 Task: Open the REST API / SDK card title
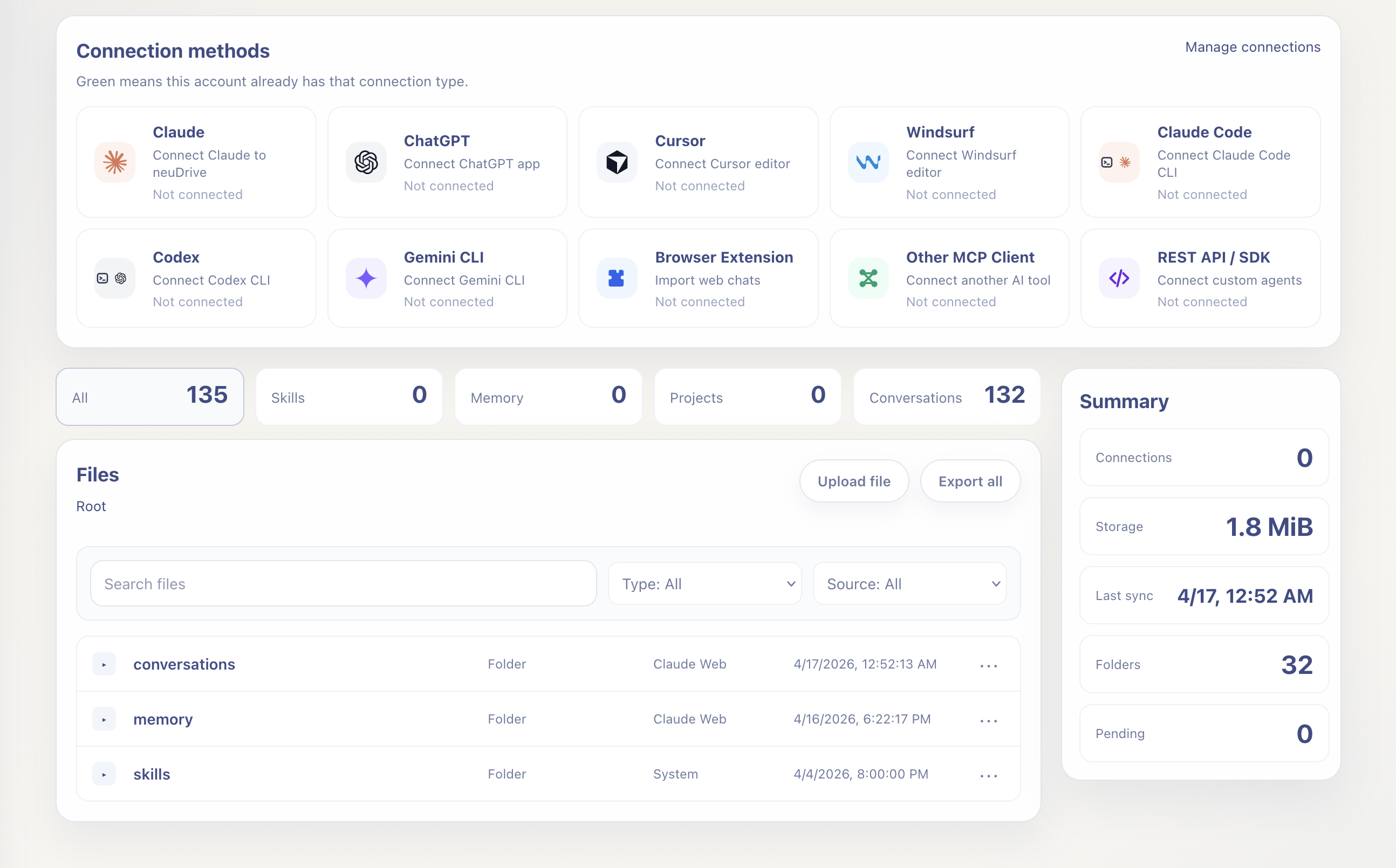click(1213, 257)
